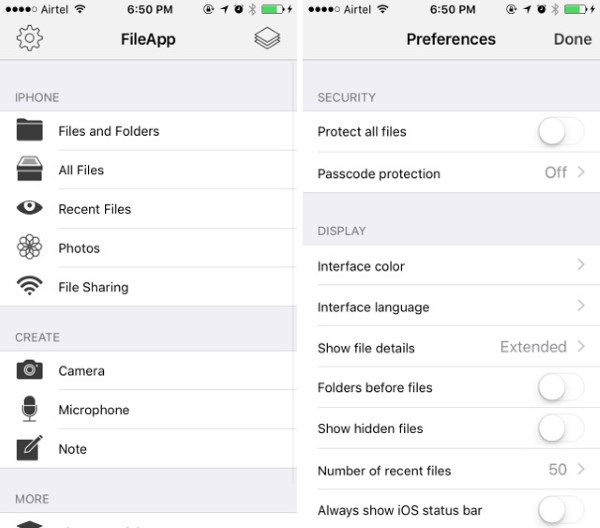Turn on Show hidden files

tap(560, 428)
